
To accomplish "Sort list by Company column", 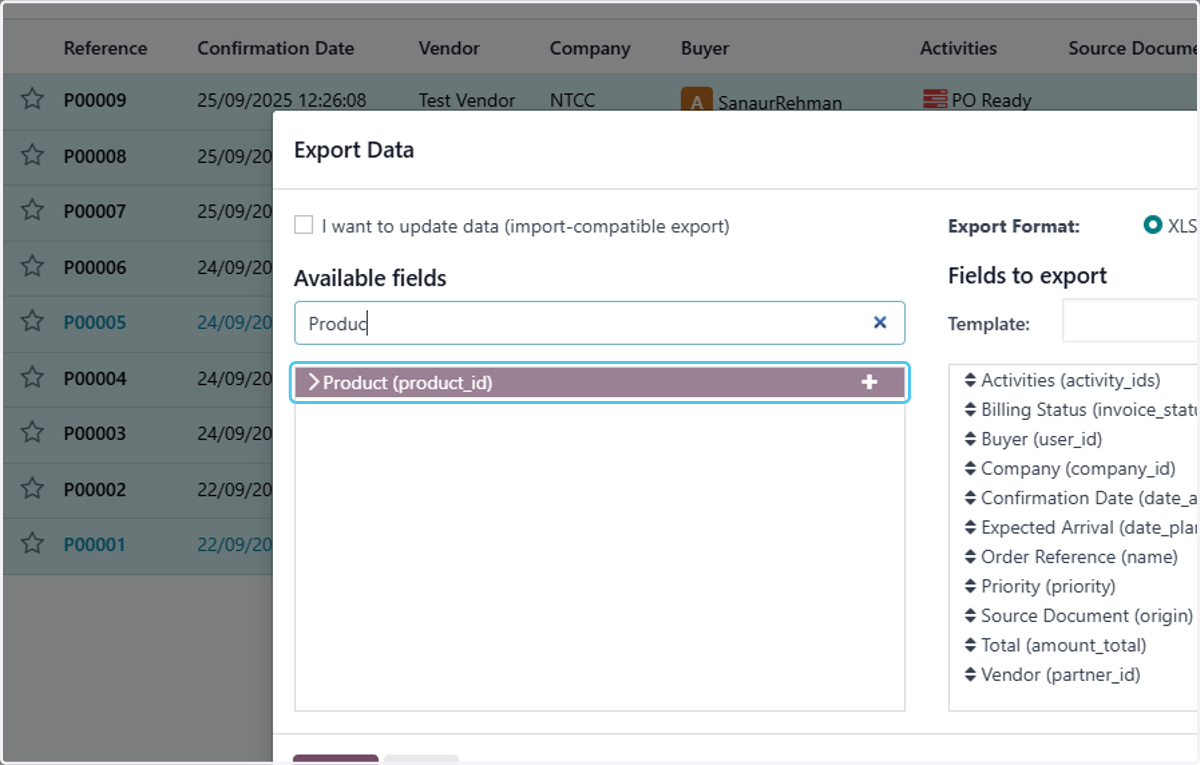I will tap(590, 48).
